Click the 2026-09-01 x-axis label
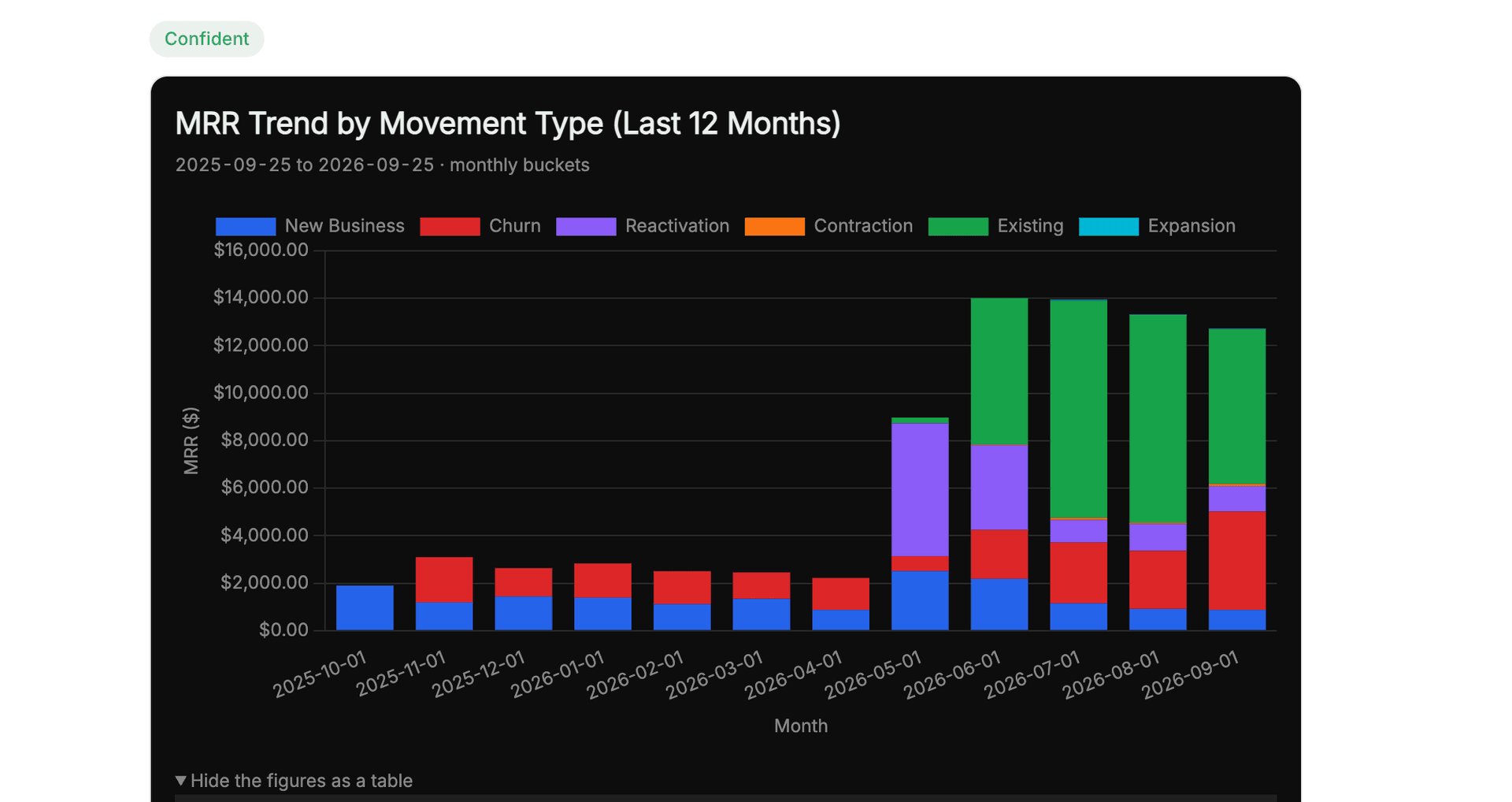This screenshot has width=1512, height=802. [1191, 674]
